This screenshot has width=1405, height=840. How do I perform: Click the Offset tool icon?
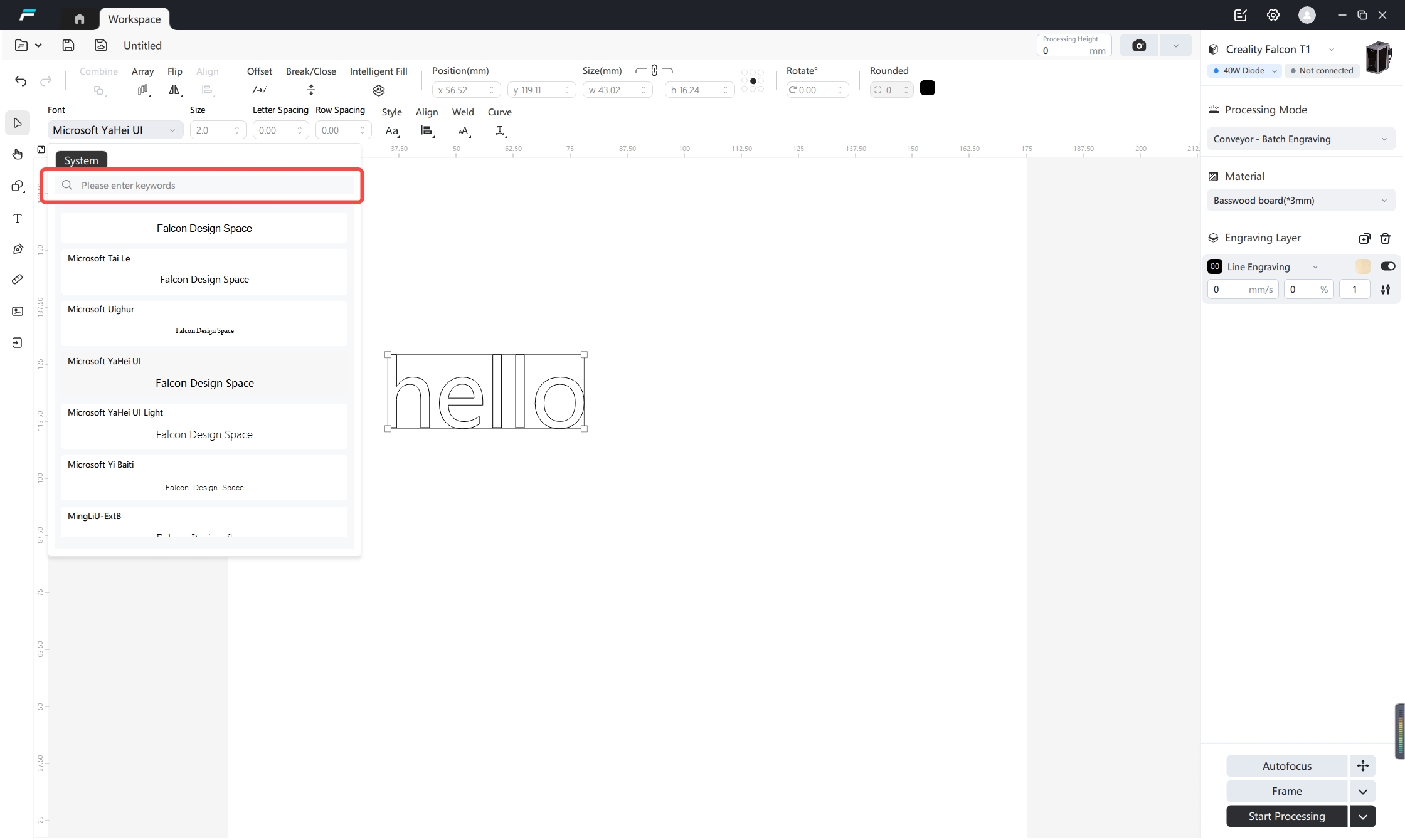(260, 90)
